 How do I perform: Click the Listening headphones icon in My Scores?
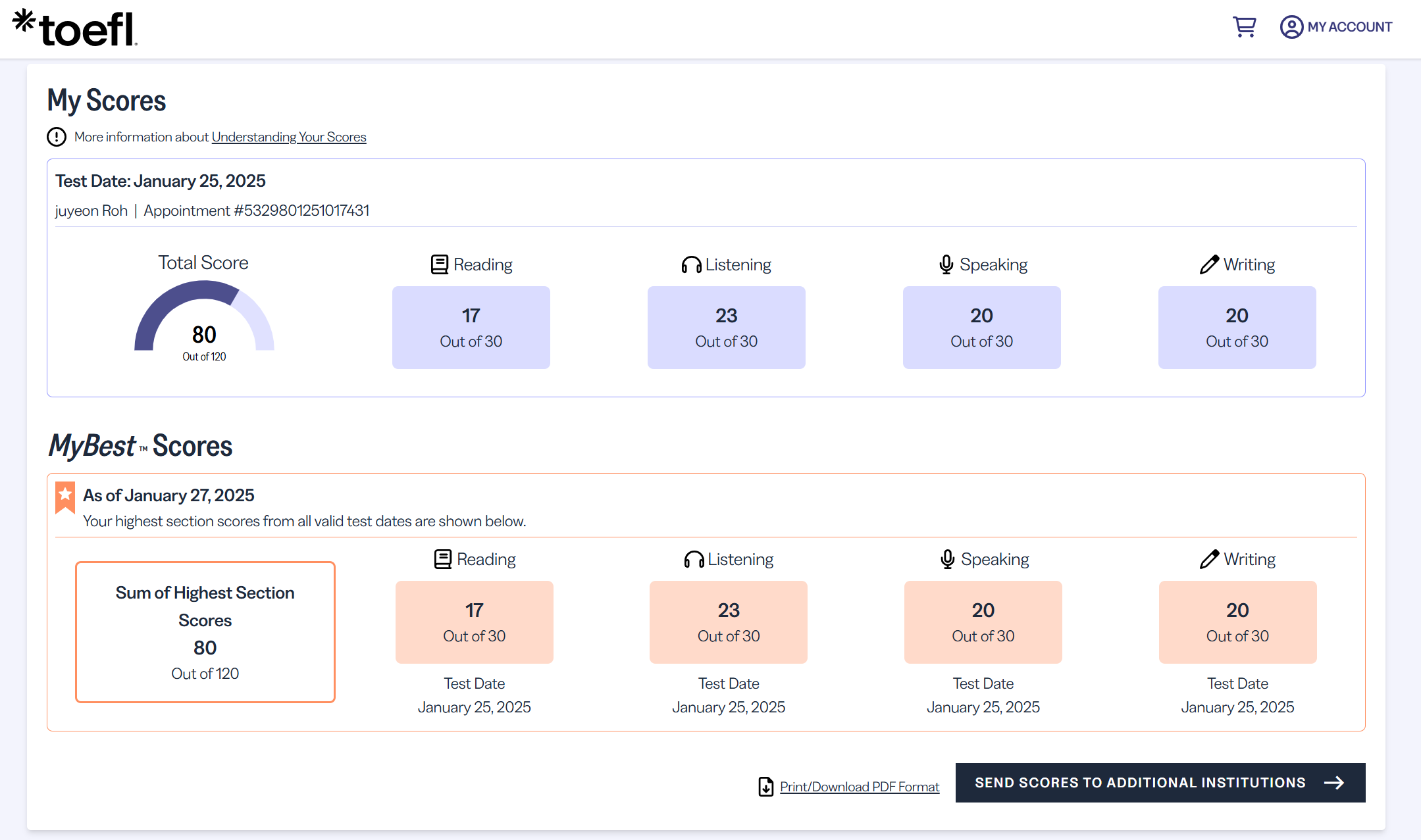pos(691,264)
